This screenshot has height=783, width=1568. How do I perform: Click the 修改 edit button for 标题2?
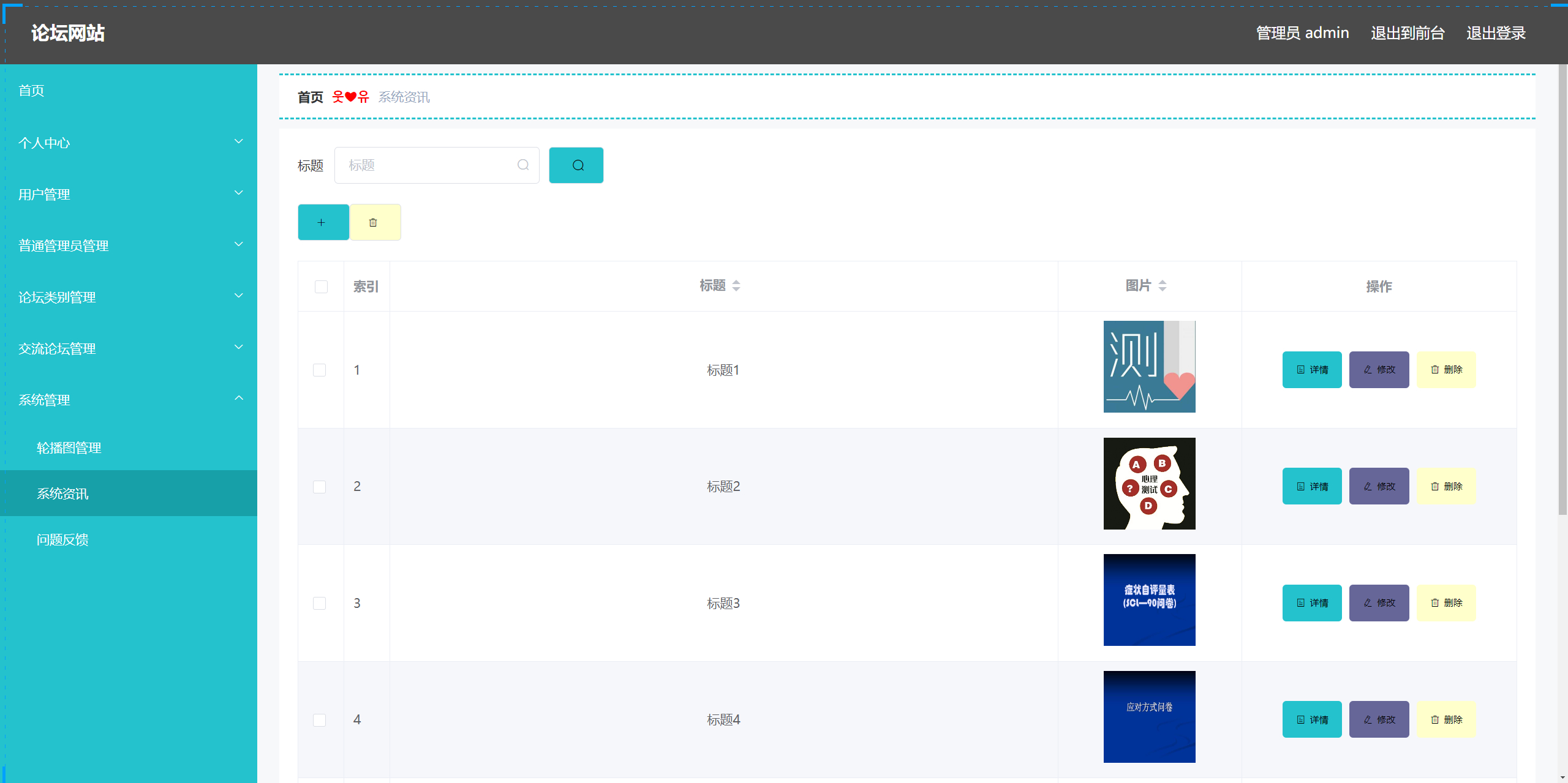(1379, 486)
